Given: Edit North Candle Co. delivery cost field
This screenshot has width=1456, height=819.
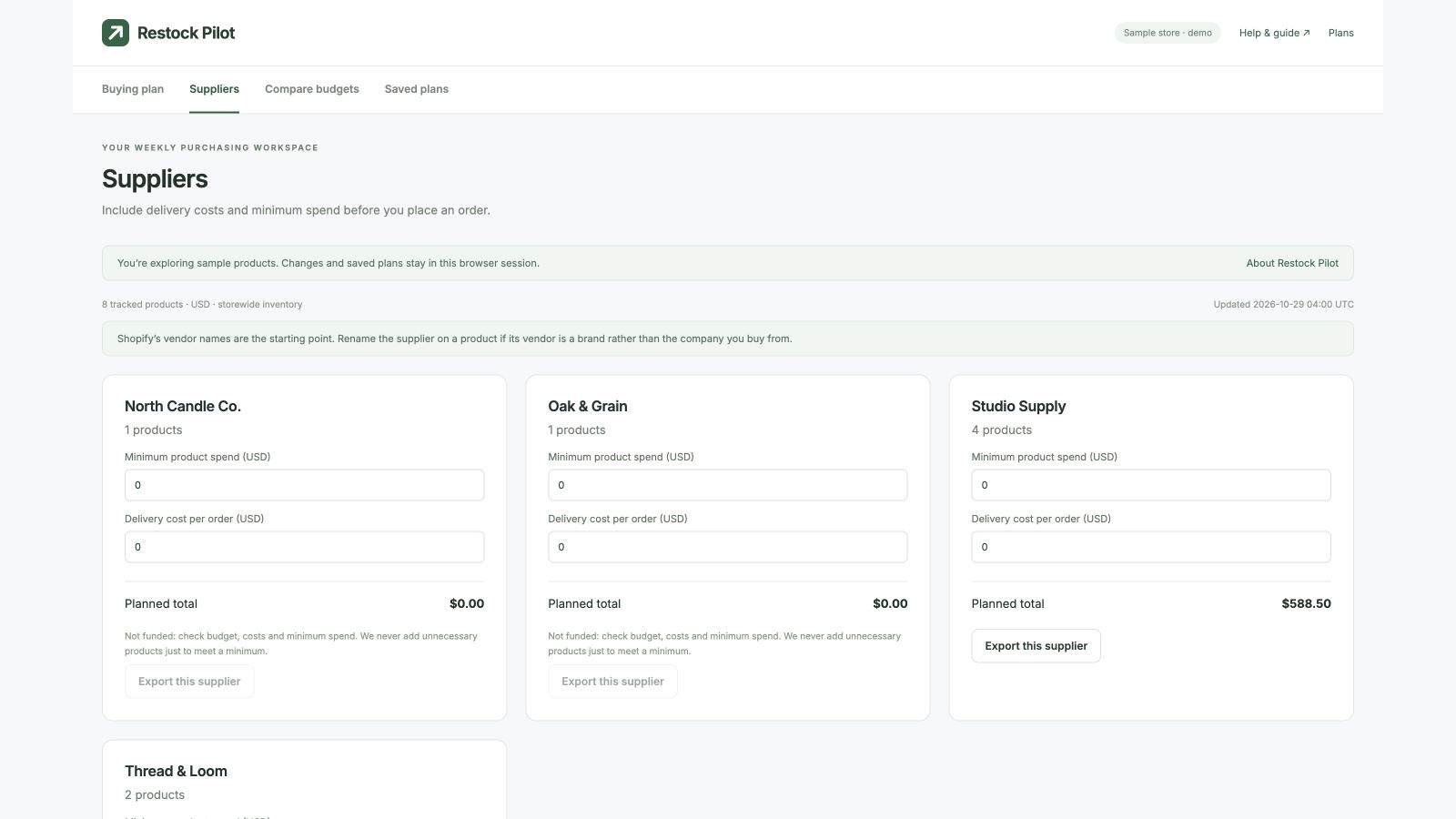Looking at the screenshot, I should [304, 547].
